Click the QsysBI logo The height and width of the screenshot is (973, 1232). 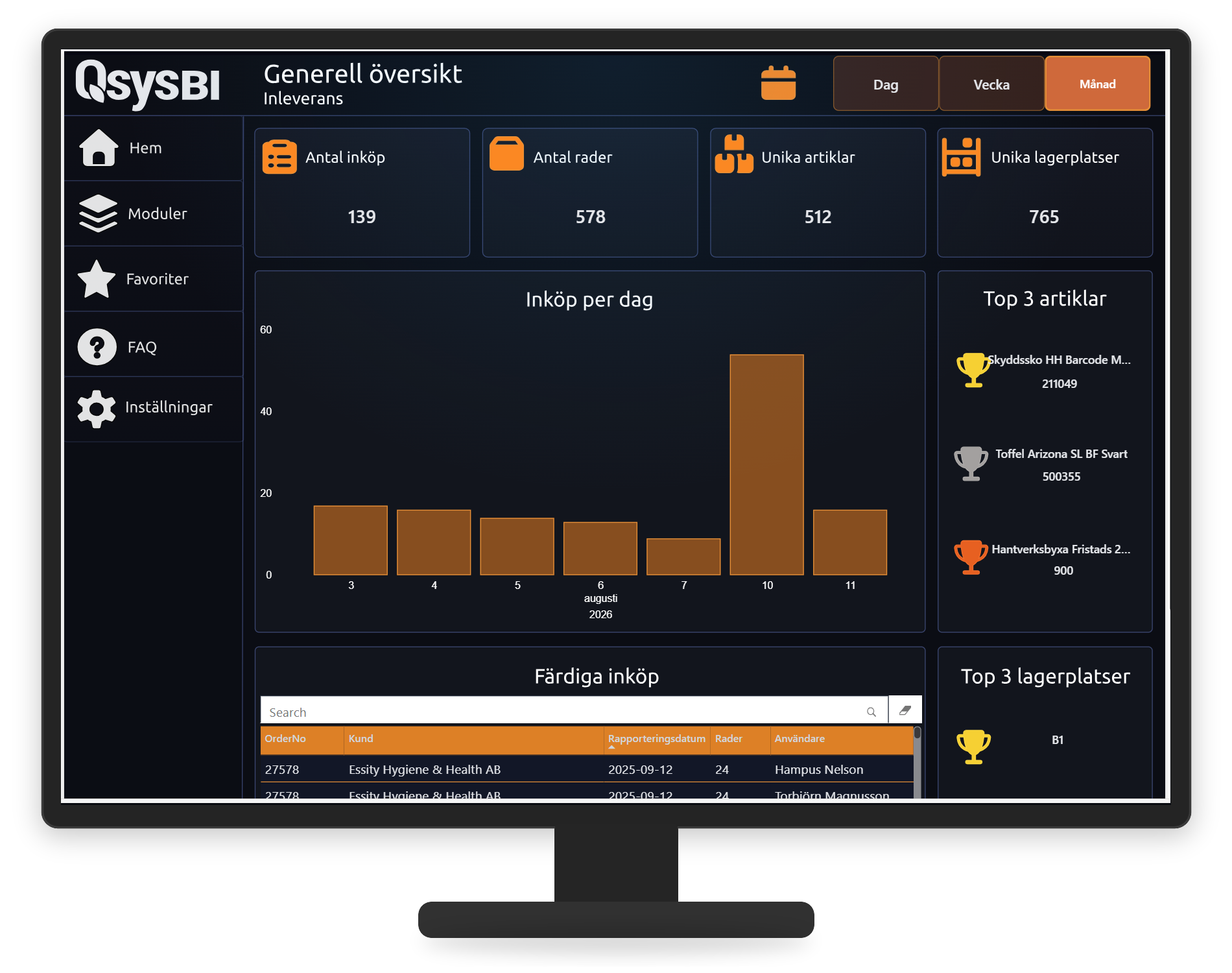148,84
